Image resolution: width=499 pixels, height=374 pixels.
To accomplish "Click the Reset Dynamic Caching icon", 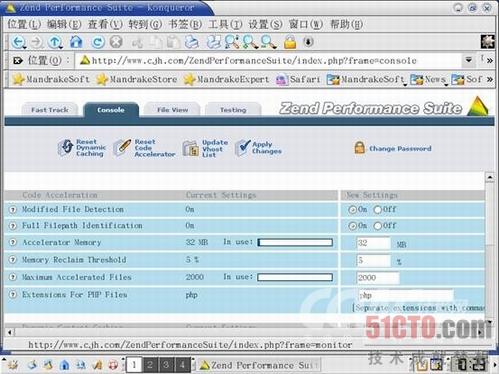I will click(x=66, y=148).
